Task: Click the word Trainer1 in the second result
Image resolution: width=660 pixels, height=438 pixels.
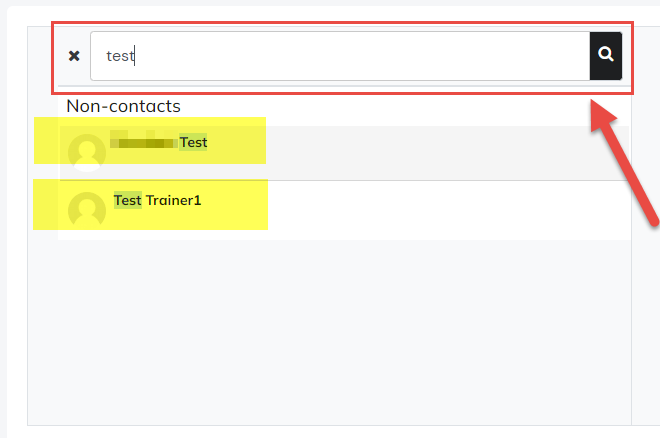Action: click(174, 200)
